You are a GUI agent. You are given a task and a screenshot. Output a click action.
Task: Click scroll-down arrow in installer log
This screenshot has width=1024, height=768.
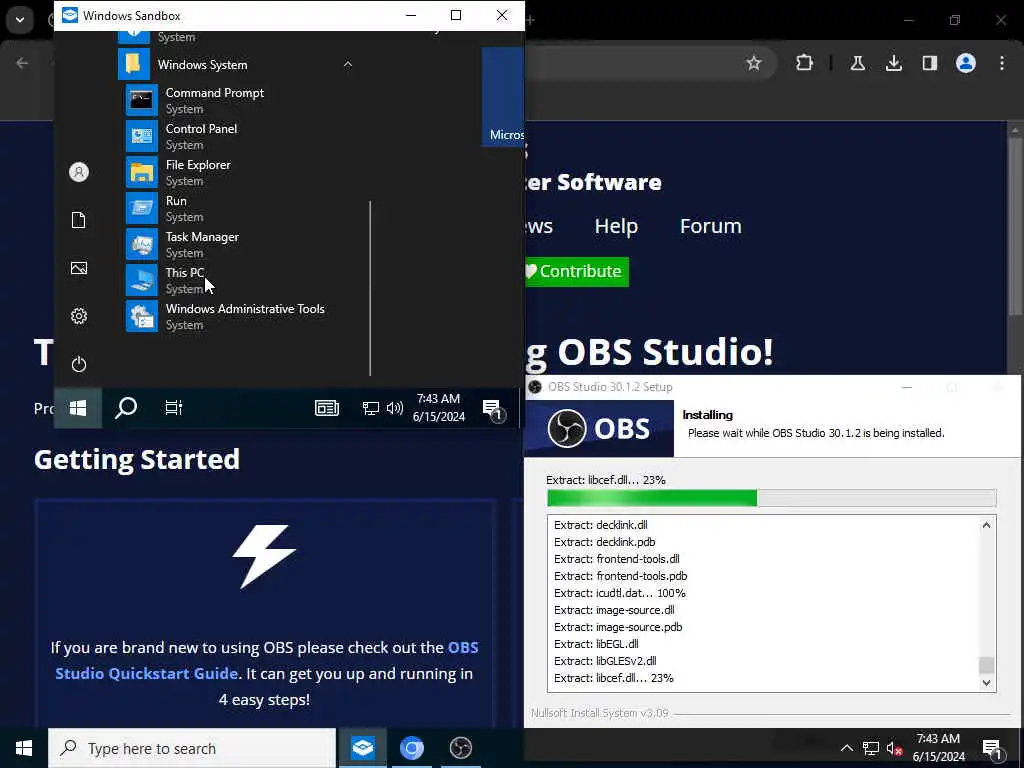[x=986, y=682]
